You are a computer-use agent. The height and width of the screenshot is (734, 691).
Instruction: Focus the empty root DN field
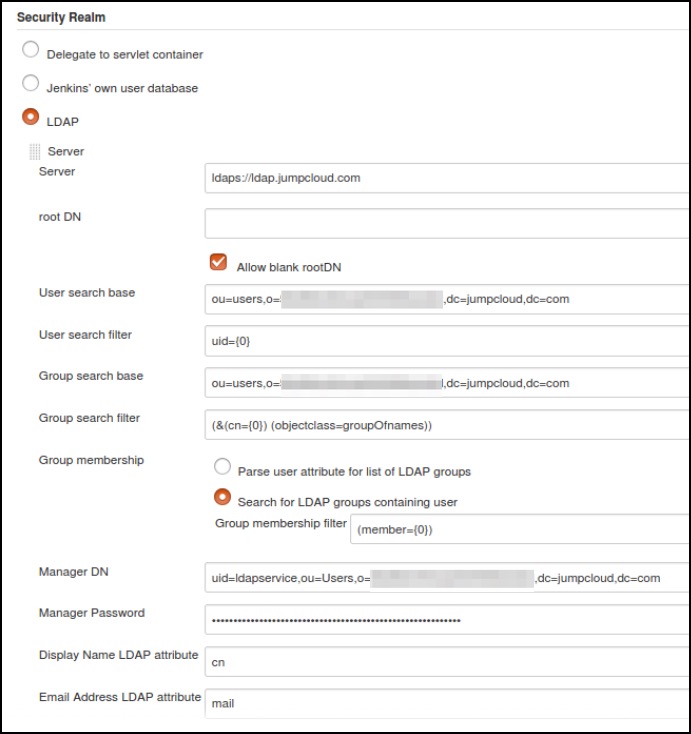pos(446,223)
